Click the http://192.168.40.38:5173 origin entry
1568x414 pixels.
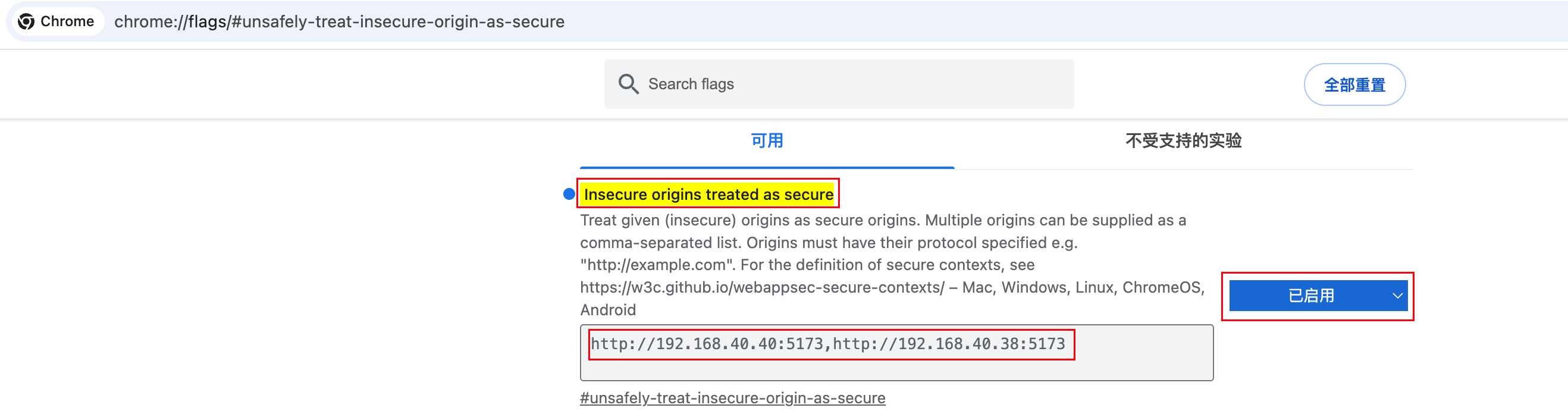click(x=949, y=344)
